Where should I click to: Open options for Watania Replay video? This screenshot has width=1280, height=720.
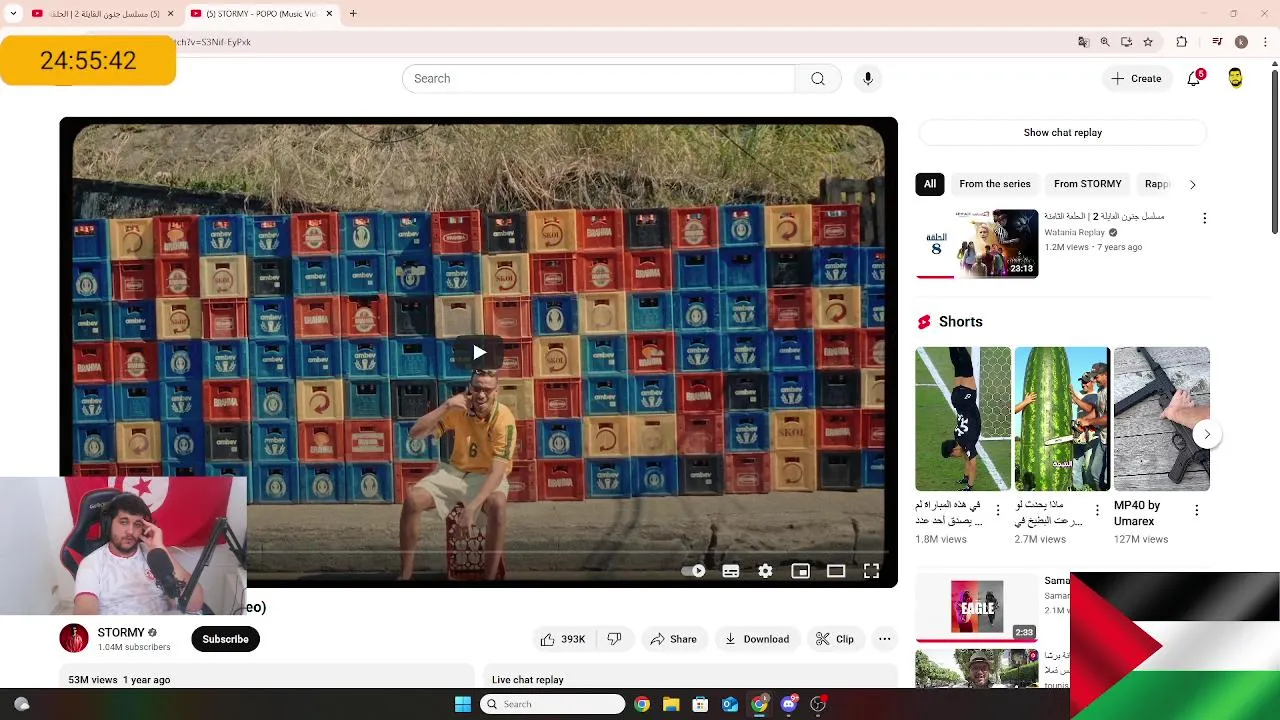click(x=1204, y=218)
